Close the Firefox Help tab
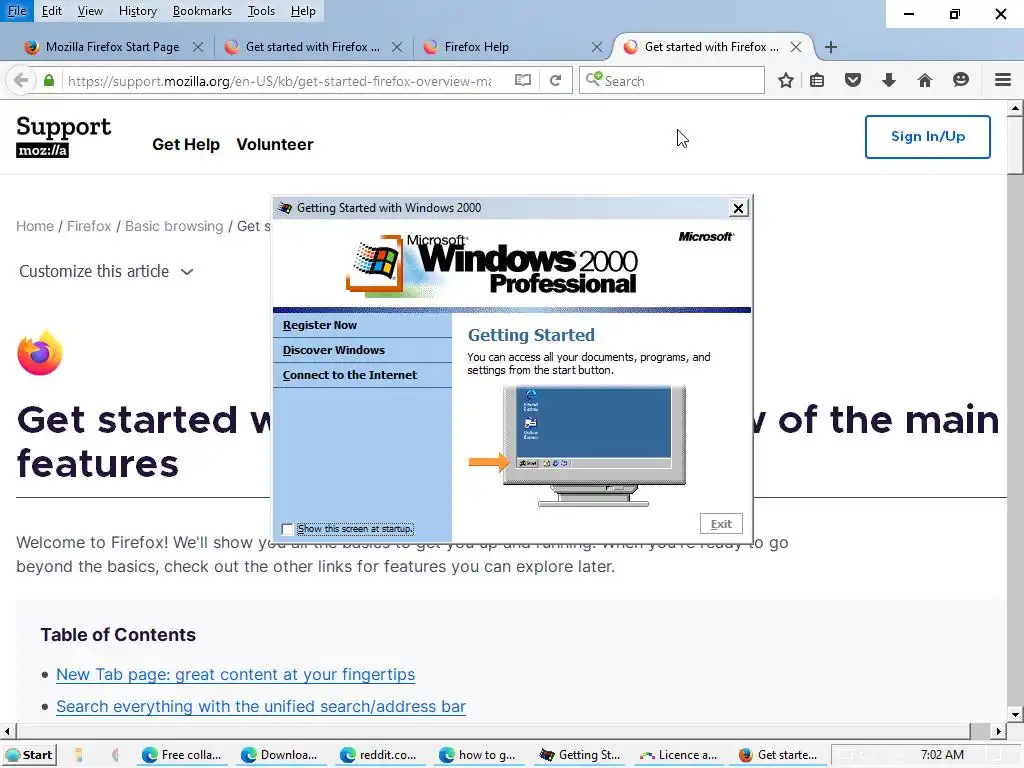Image resolution: width=1024 pixels, height=768 pixels. [596, 47]
